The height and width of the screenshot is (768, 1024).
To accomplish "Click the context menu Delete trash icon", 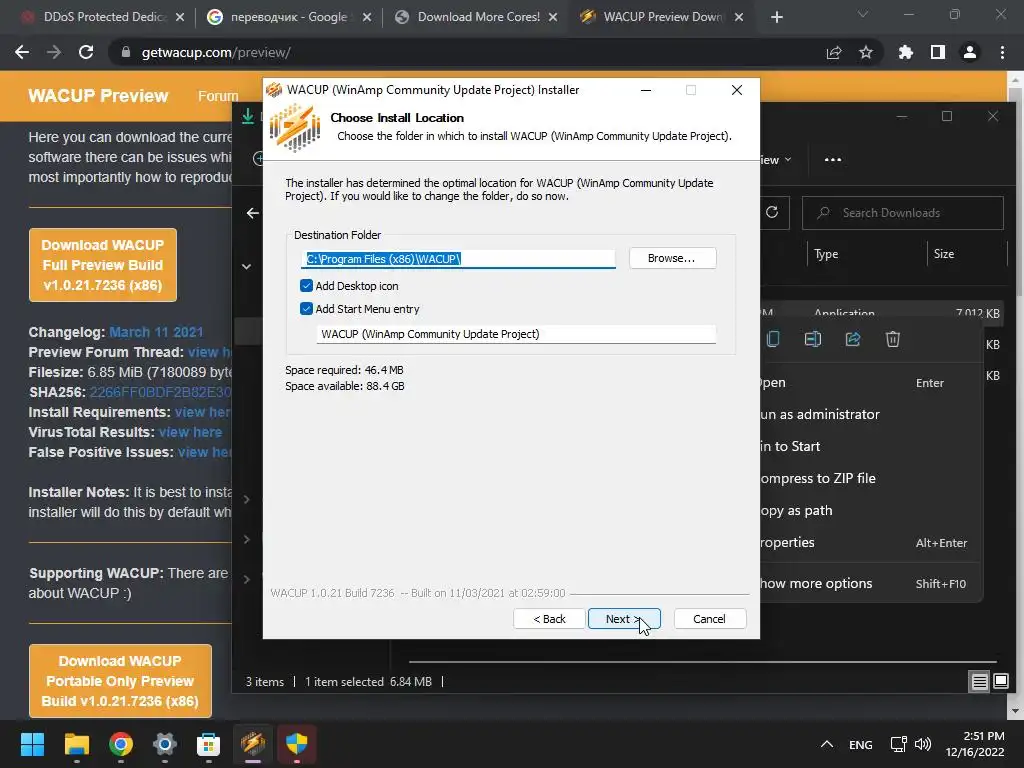I will 893,339.
